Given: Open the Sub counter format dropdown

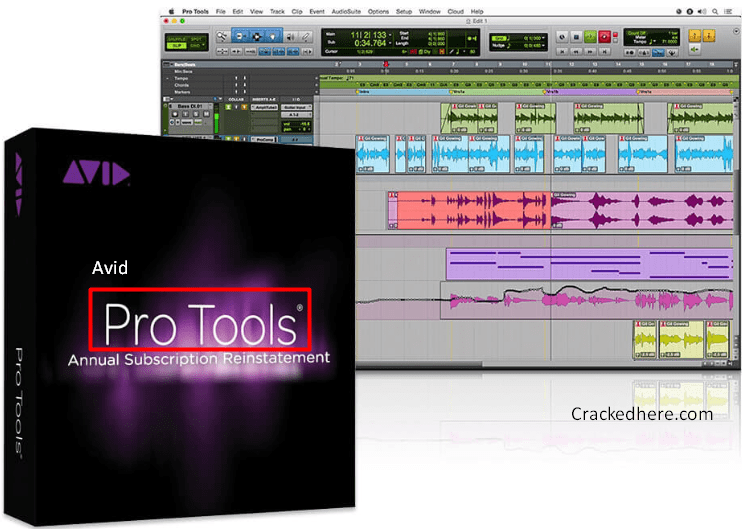Looking at the screenshot, I should pos(390,43).
